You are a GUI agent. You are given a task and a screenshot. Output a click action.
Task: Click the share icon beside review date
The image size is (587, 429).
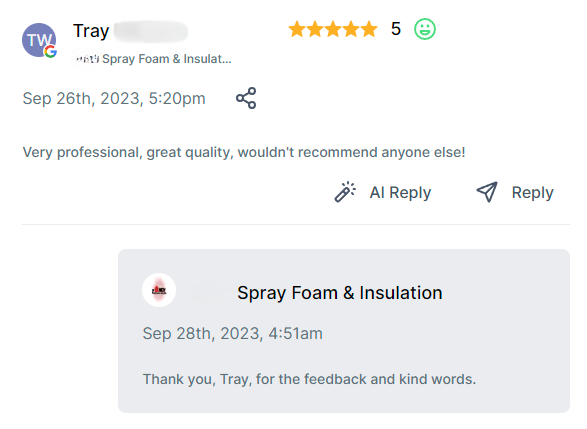(246, 98)
